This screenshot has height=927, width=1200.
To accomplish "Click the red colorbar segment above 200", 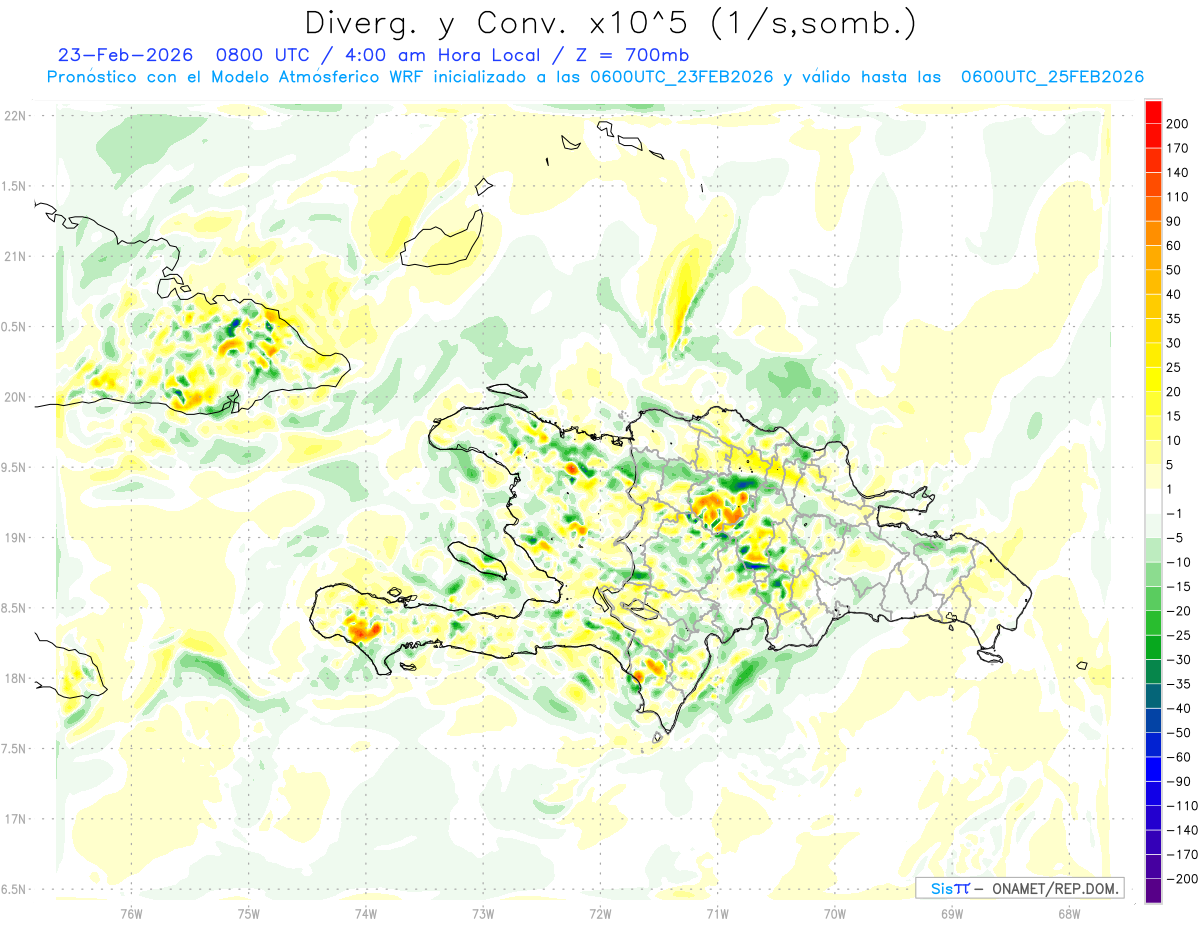I will [1154, 112].
